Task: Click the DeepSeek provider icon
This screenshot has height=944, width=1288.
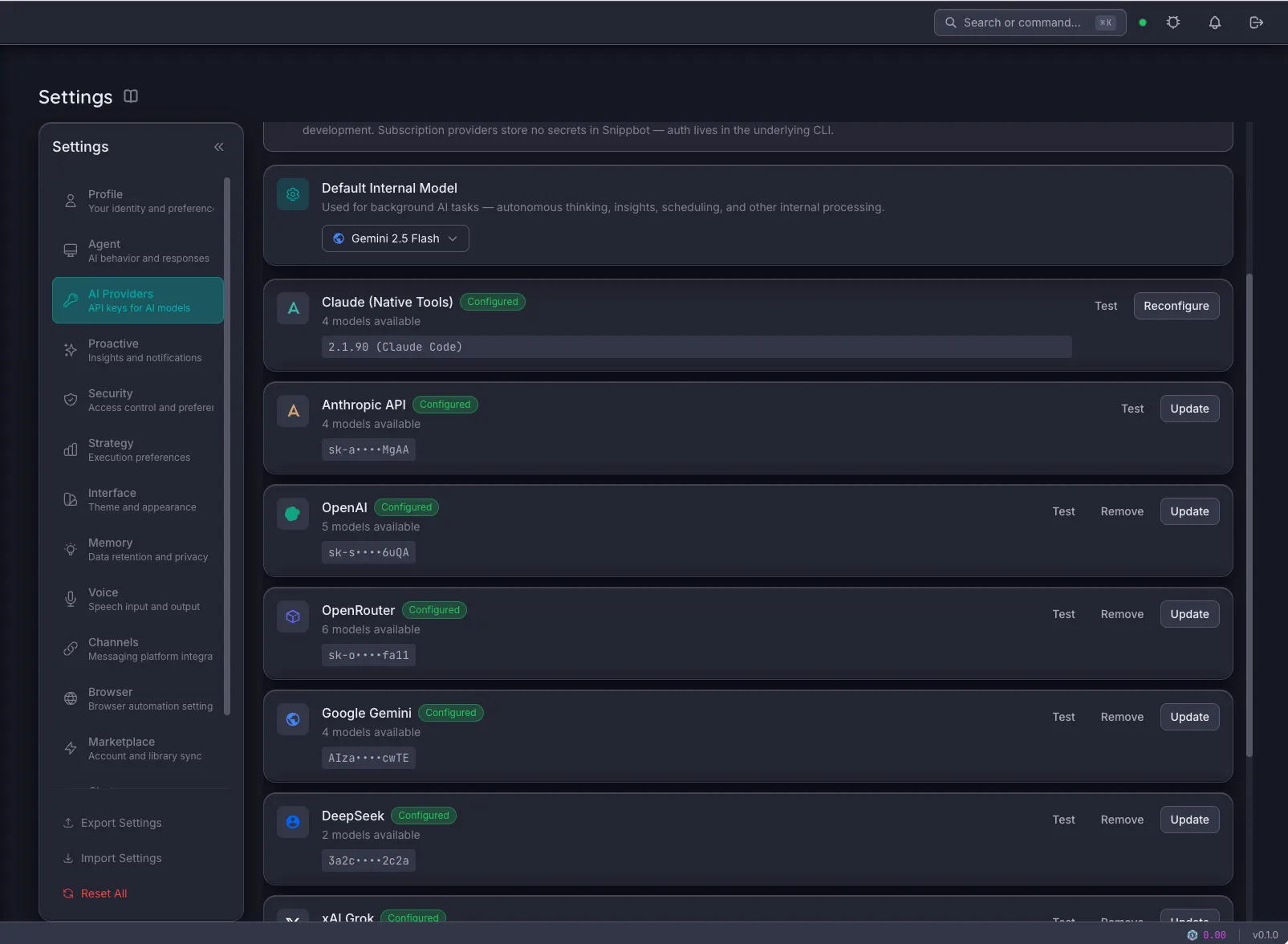Action: [x=293, y=822]
